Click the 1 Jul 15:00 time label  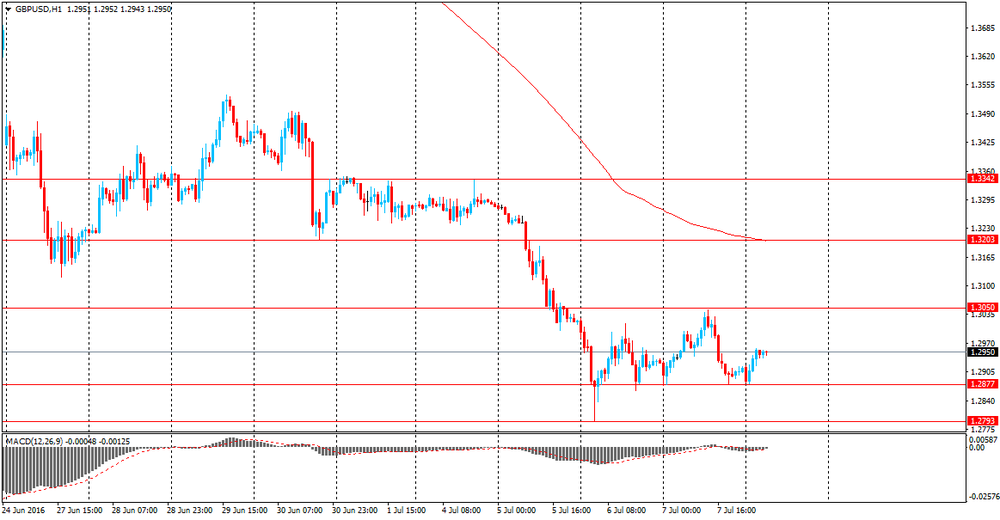point(408,510)
